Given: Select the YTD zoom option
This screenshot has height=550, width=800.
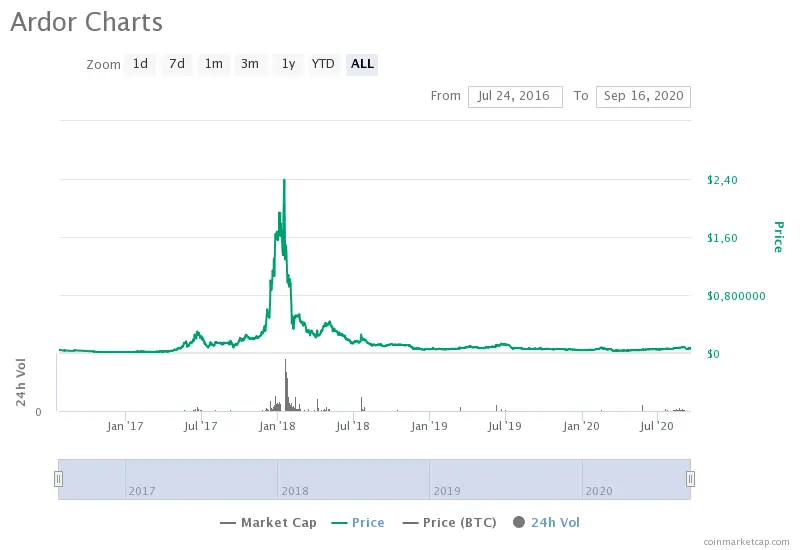Looking at the screenshot, I should click(323, 64).
